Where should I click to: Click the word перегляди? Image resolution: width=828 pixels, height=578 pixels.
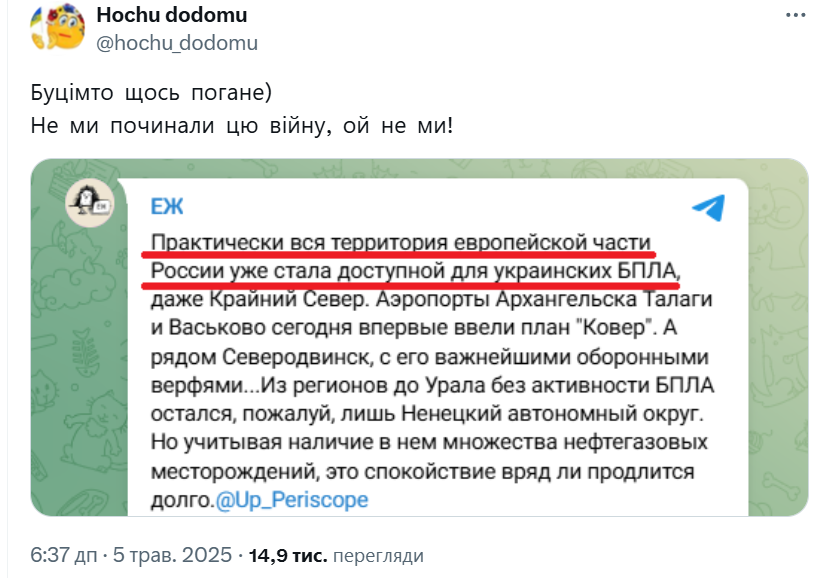[378, 555]
